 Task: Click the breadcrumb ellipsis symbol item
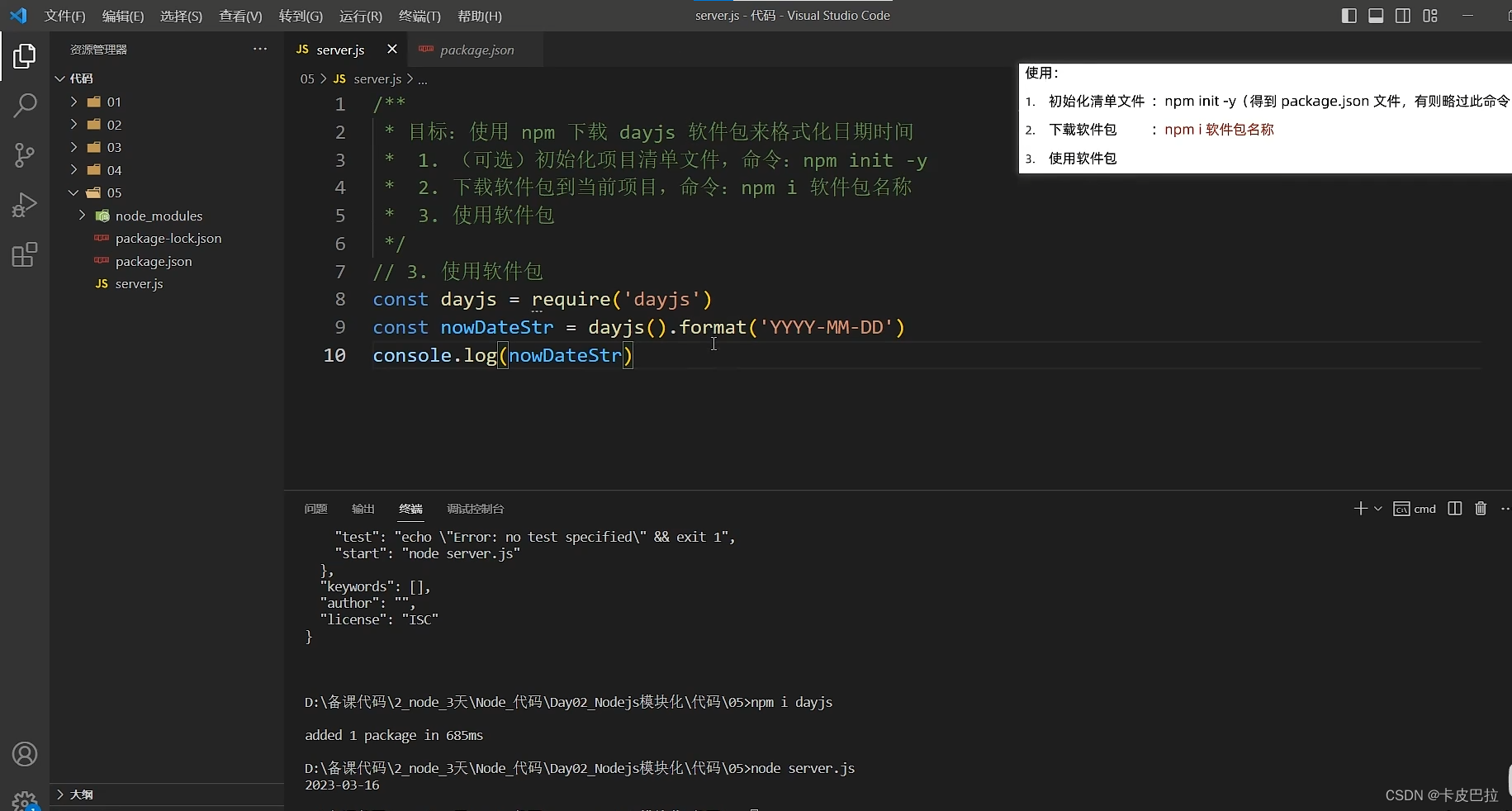423,79
